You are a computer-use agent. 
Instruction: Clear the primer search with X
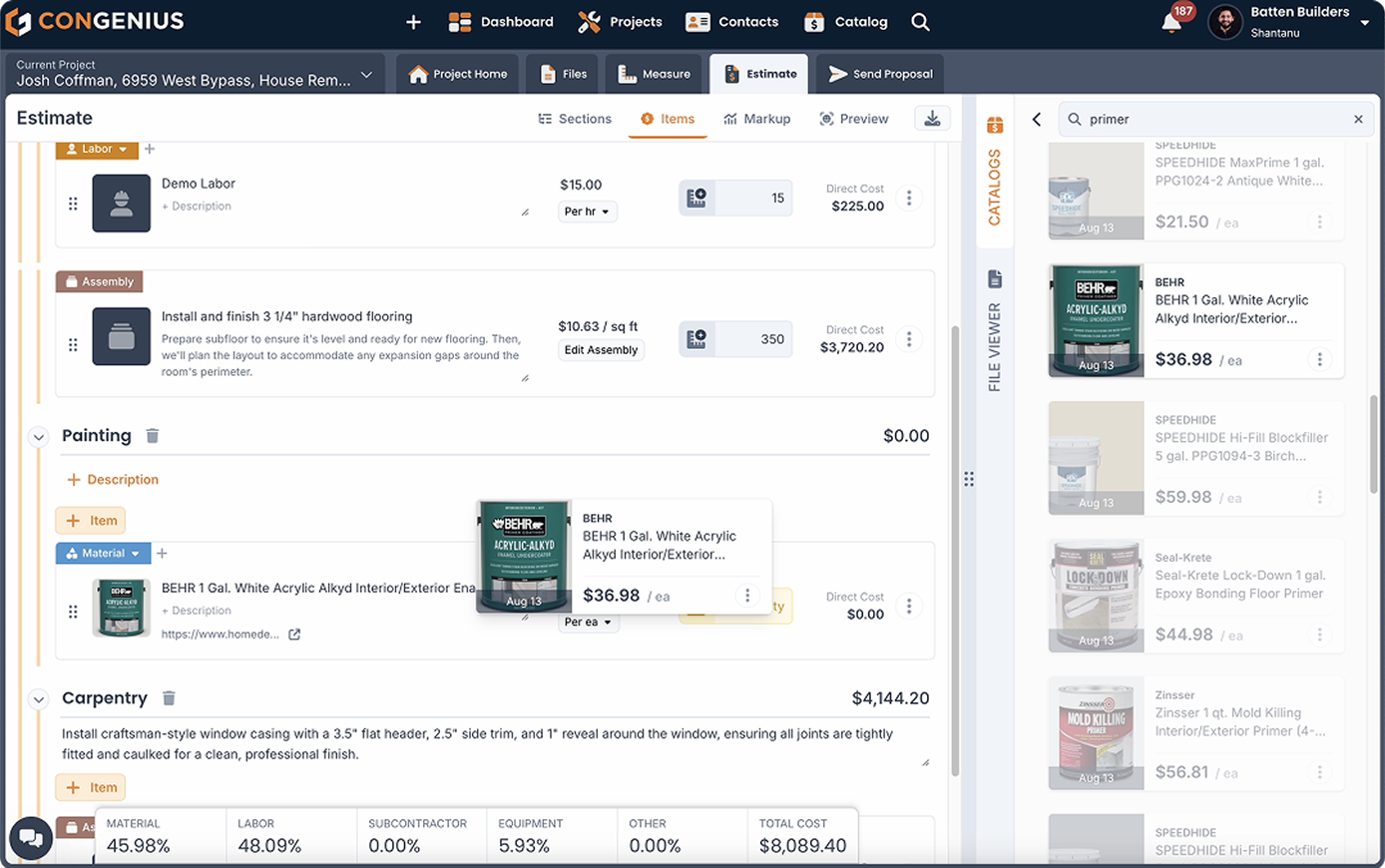pos(1358,119)
